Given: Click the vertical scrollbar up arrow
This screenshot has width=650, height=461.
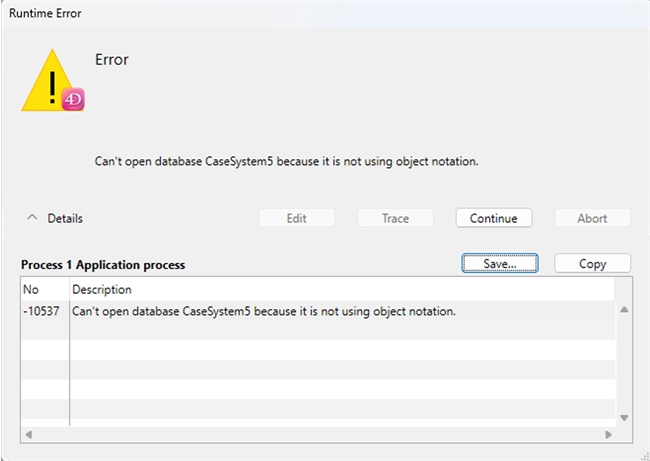Looking at the screenshot, I should (625, 310).
